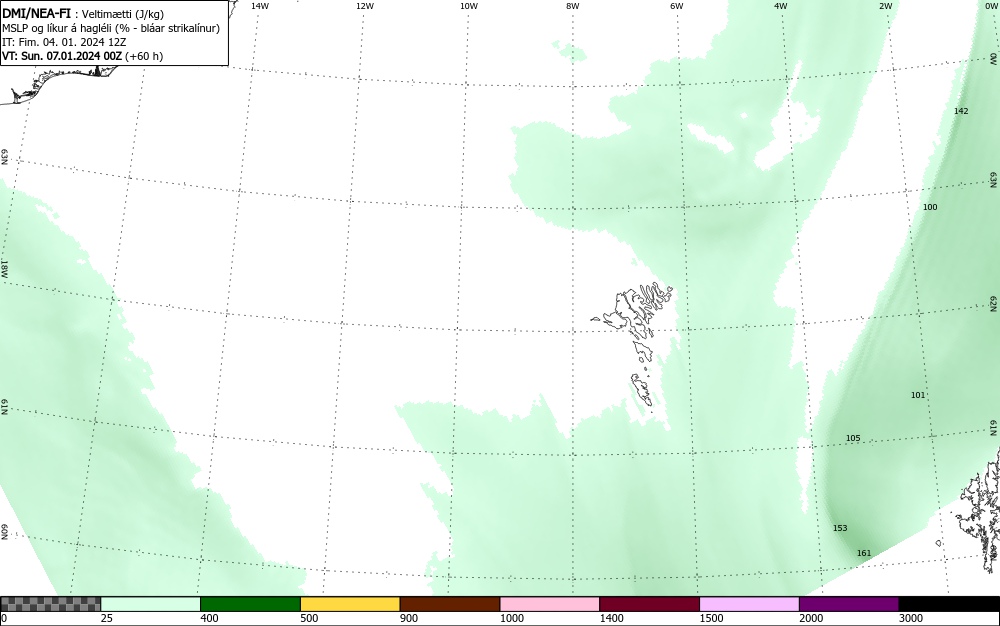Click the "60N" latitude label
The width and height of the screenshot is (1000, 626).
pos(4,532)
